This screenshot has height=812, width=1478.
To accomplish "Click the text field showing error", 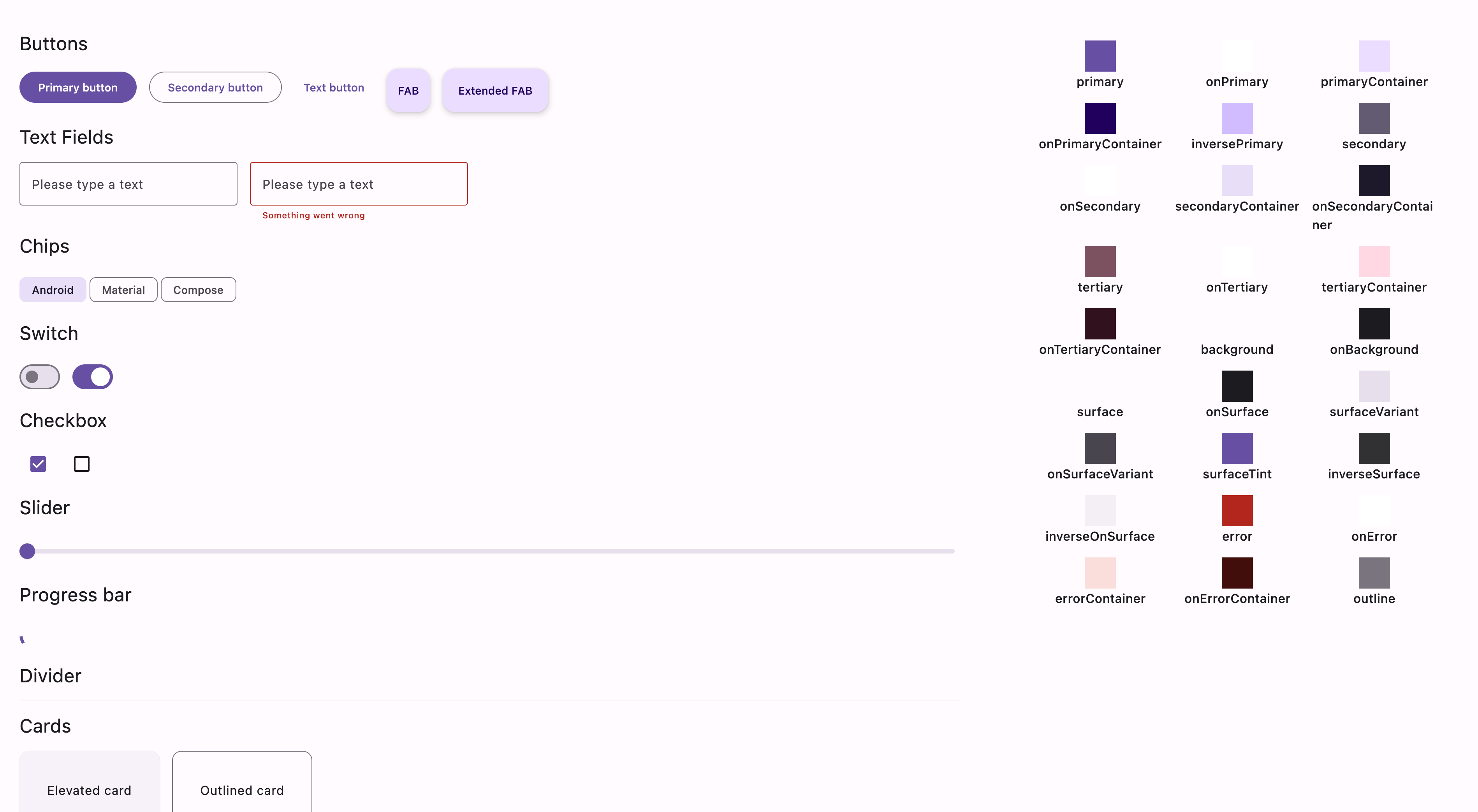I will point(359,184).
